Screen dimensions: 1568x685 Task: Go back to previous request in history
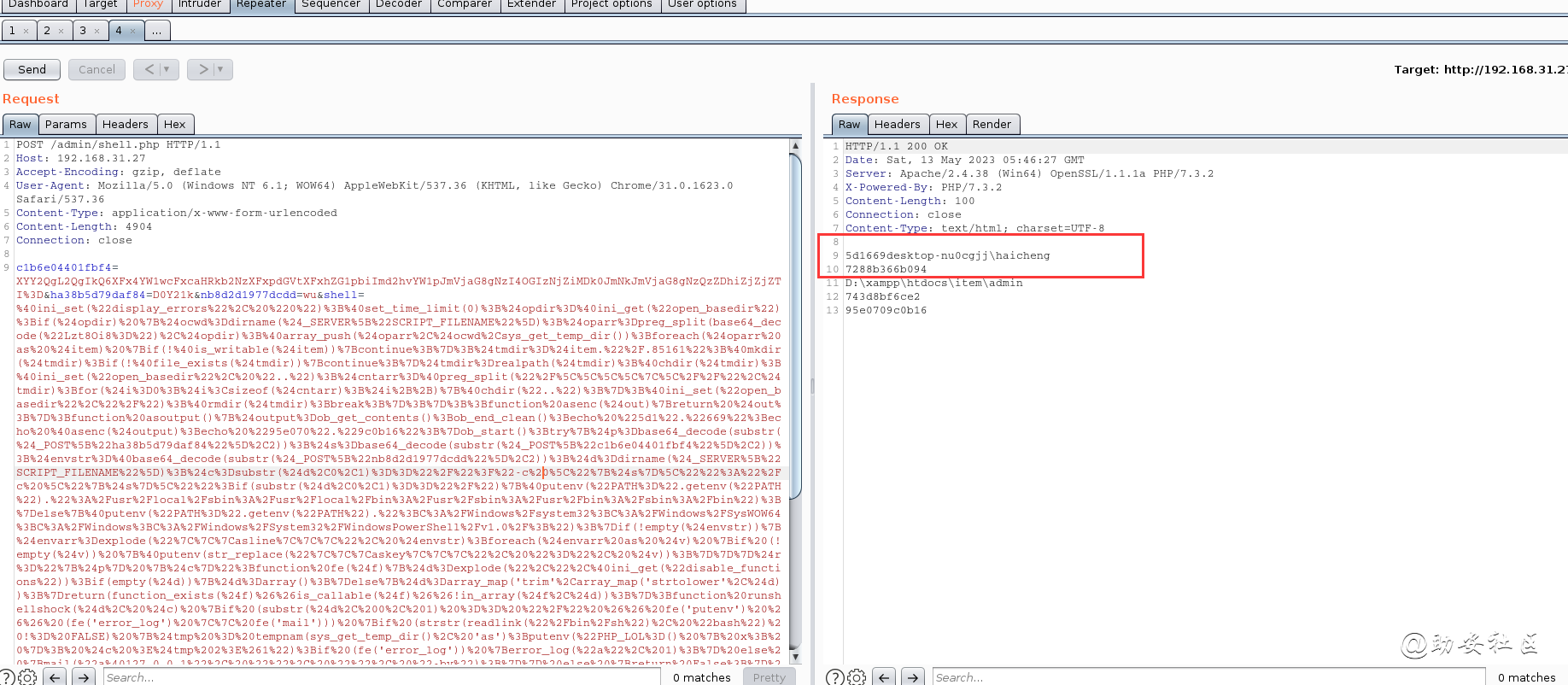pos(149,69)
